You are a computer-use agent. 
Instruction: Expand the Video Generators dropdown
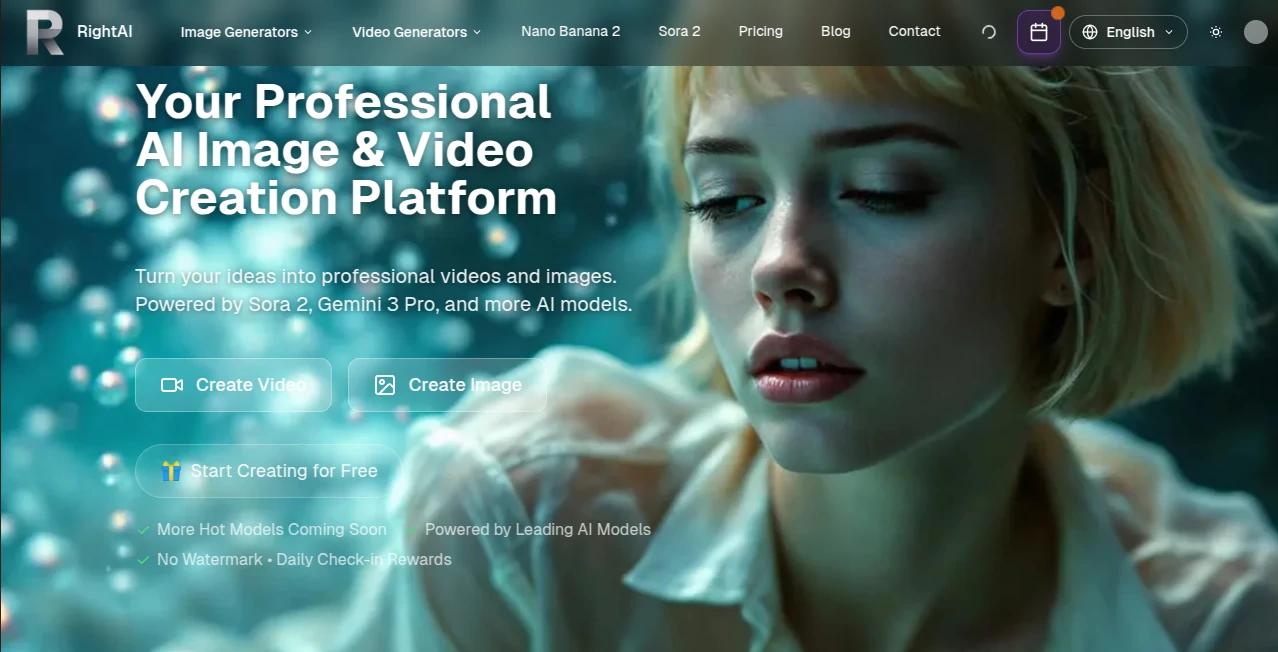click(x=416, y=31)
